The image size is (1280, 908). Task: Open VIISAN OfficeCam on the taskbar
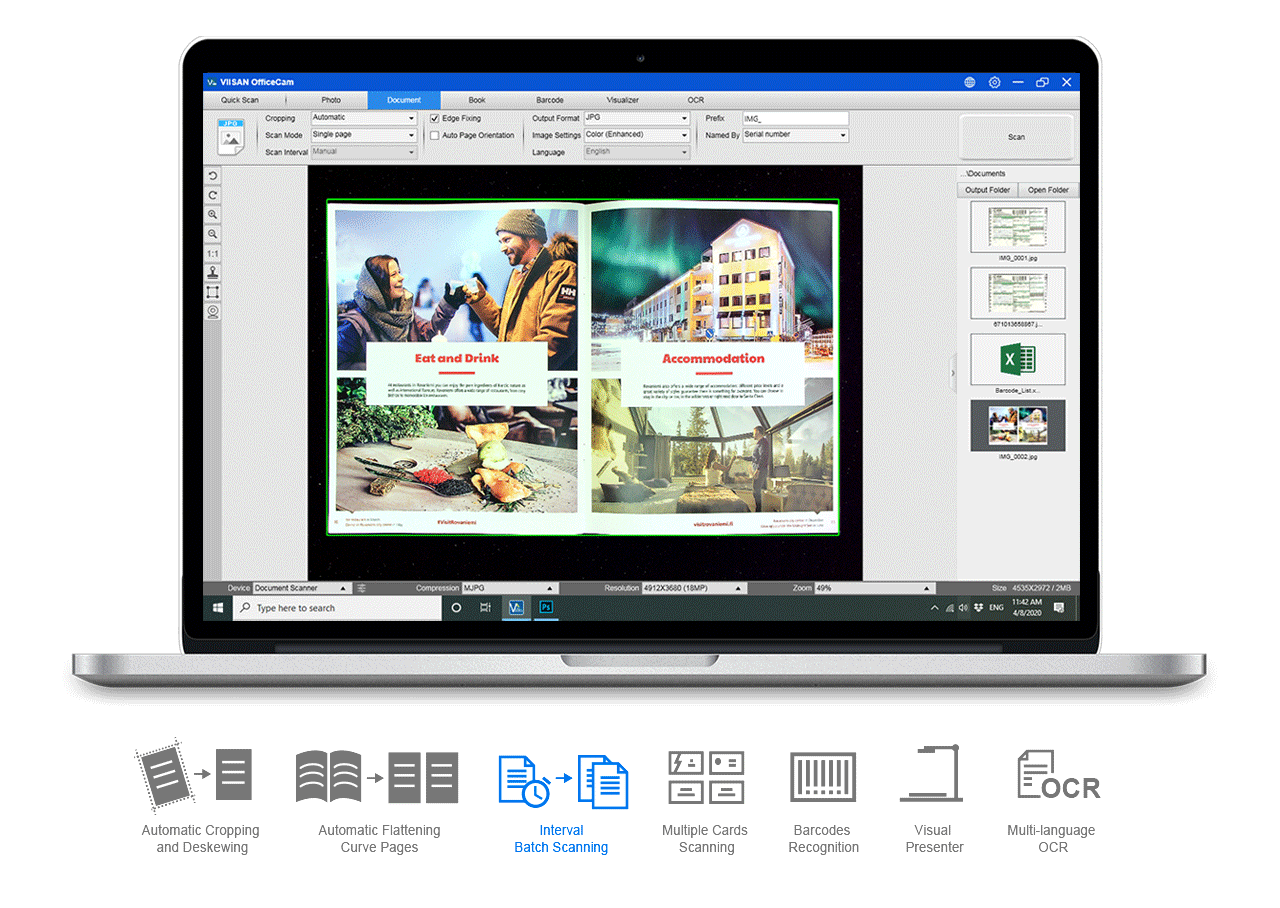[516, 608]
